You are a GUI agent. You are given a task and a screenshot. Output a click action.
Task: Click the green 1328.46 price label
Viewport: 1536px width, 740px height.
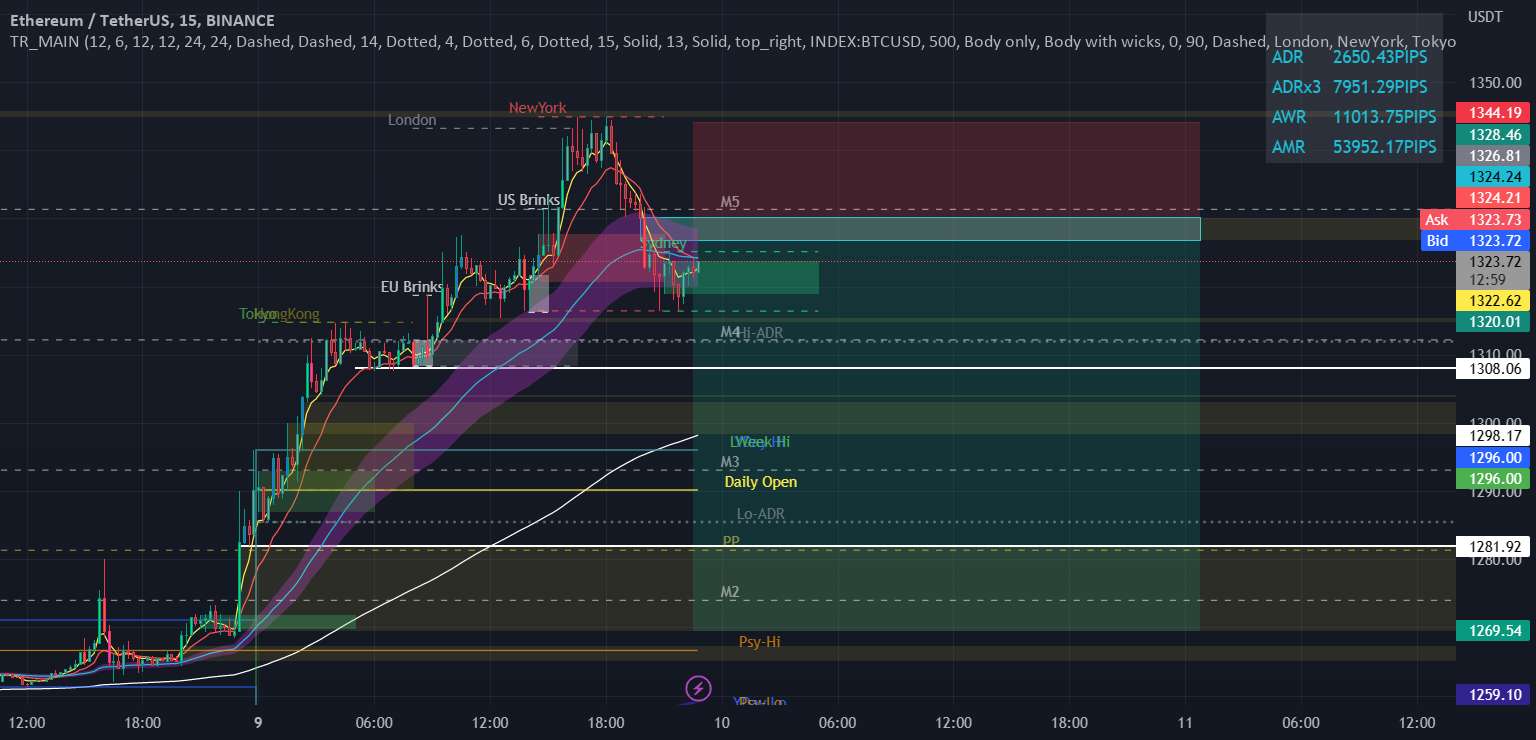click(x=1493, y=134)
